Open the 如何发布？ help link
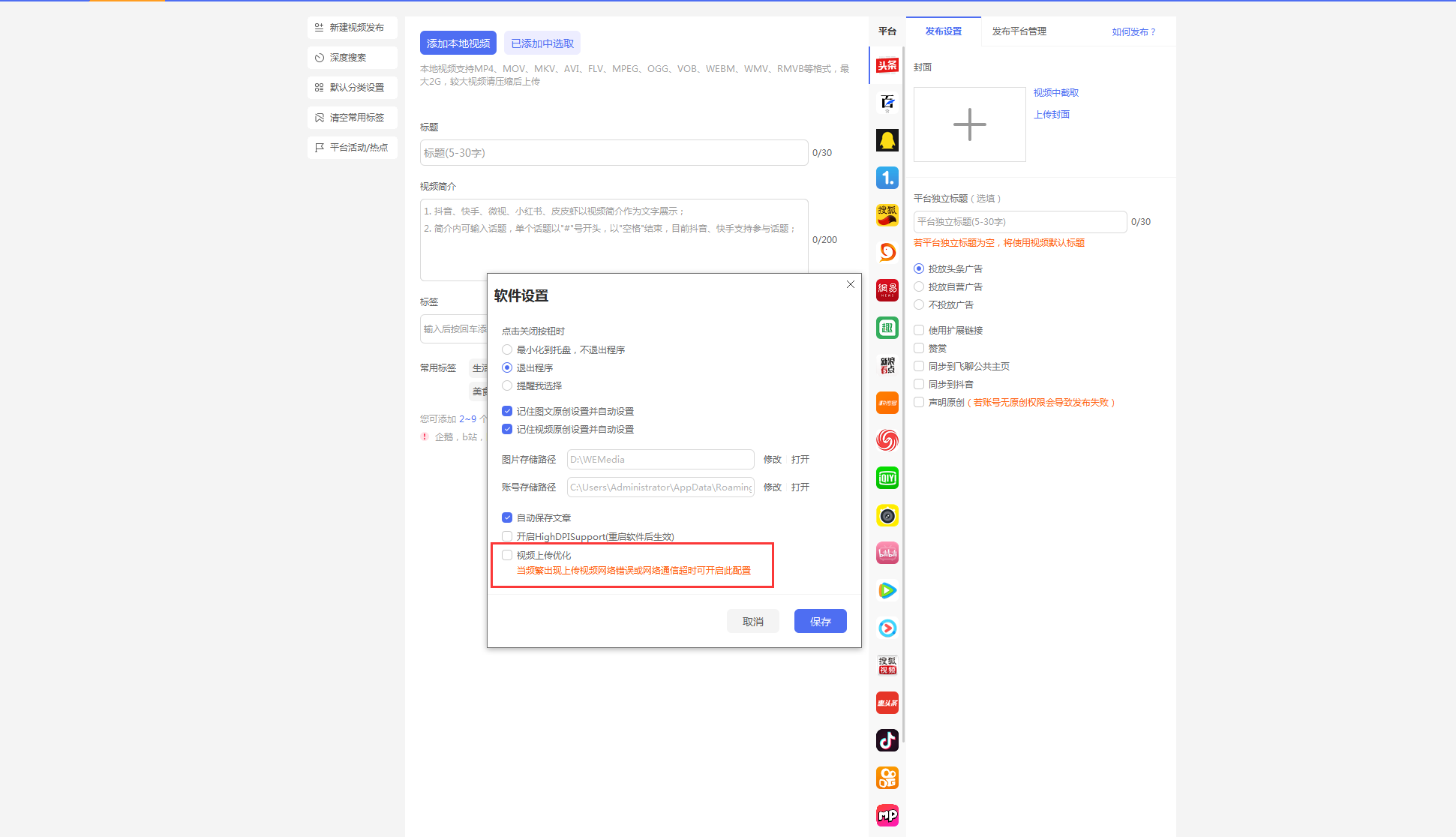The width and height of the screenshot is (1456, 837). point(1133,31)
